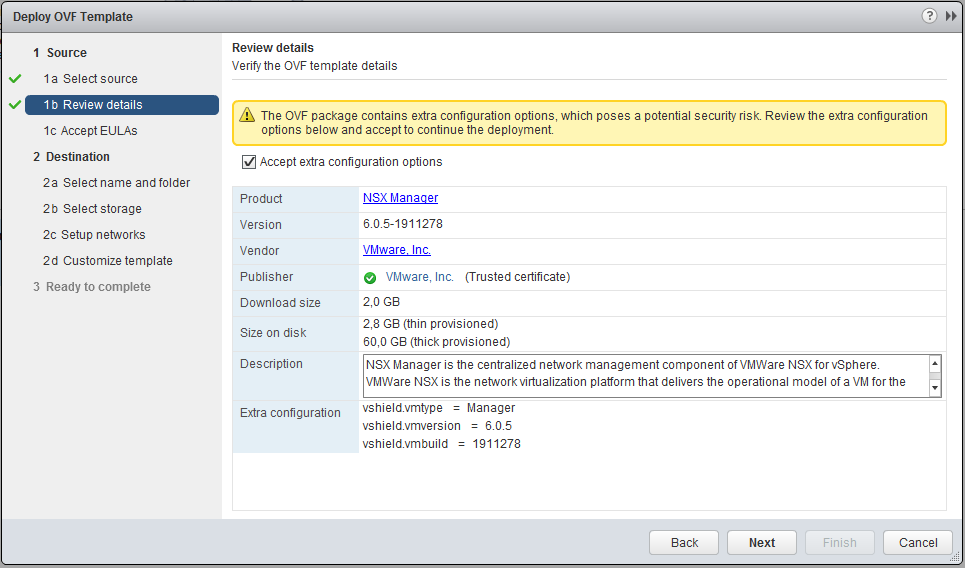Click green checkmark beside Review details
Image resolution: width=965 pixels, height=568 pixels.
pyautogui.click(x=15, y=104)
